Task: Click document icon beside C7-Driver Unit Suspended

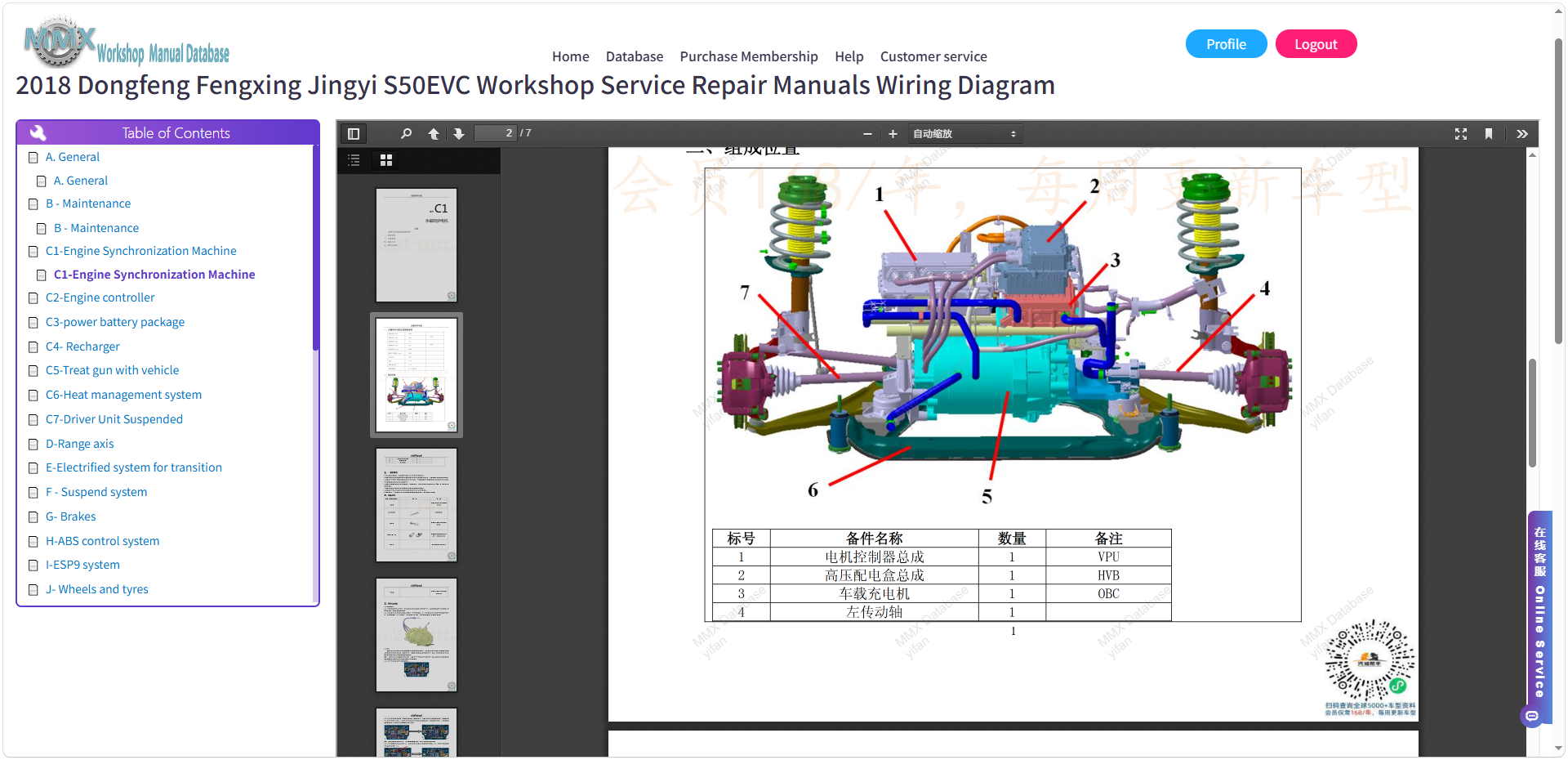Action: (x=33, y=420)
